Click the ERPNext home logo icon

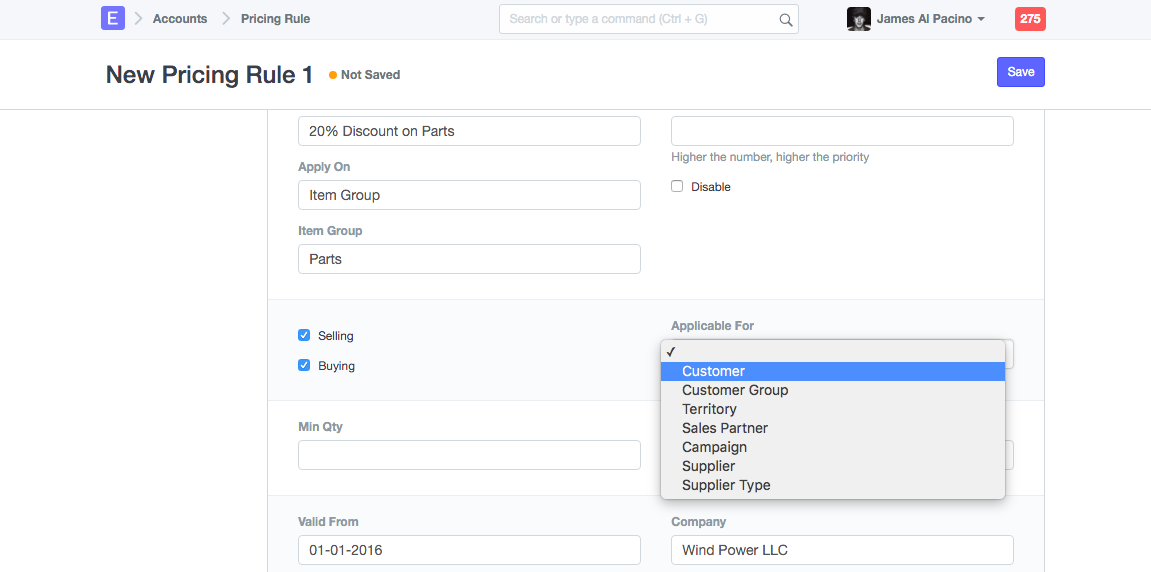pos(112,18)
